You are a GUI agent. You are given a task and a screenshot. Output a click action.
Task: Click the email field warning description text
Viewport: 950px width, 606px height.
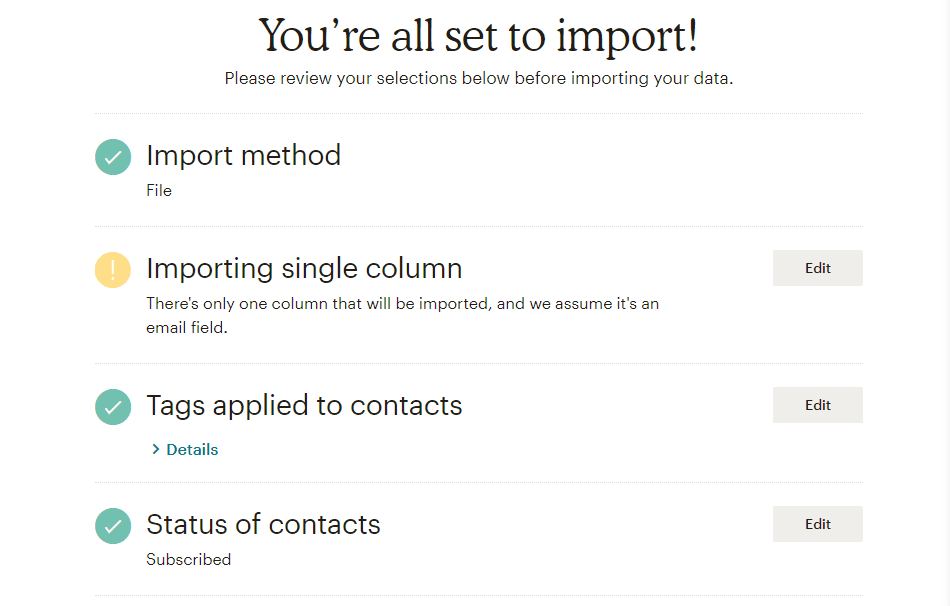coord(403,315)
